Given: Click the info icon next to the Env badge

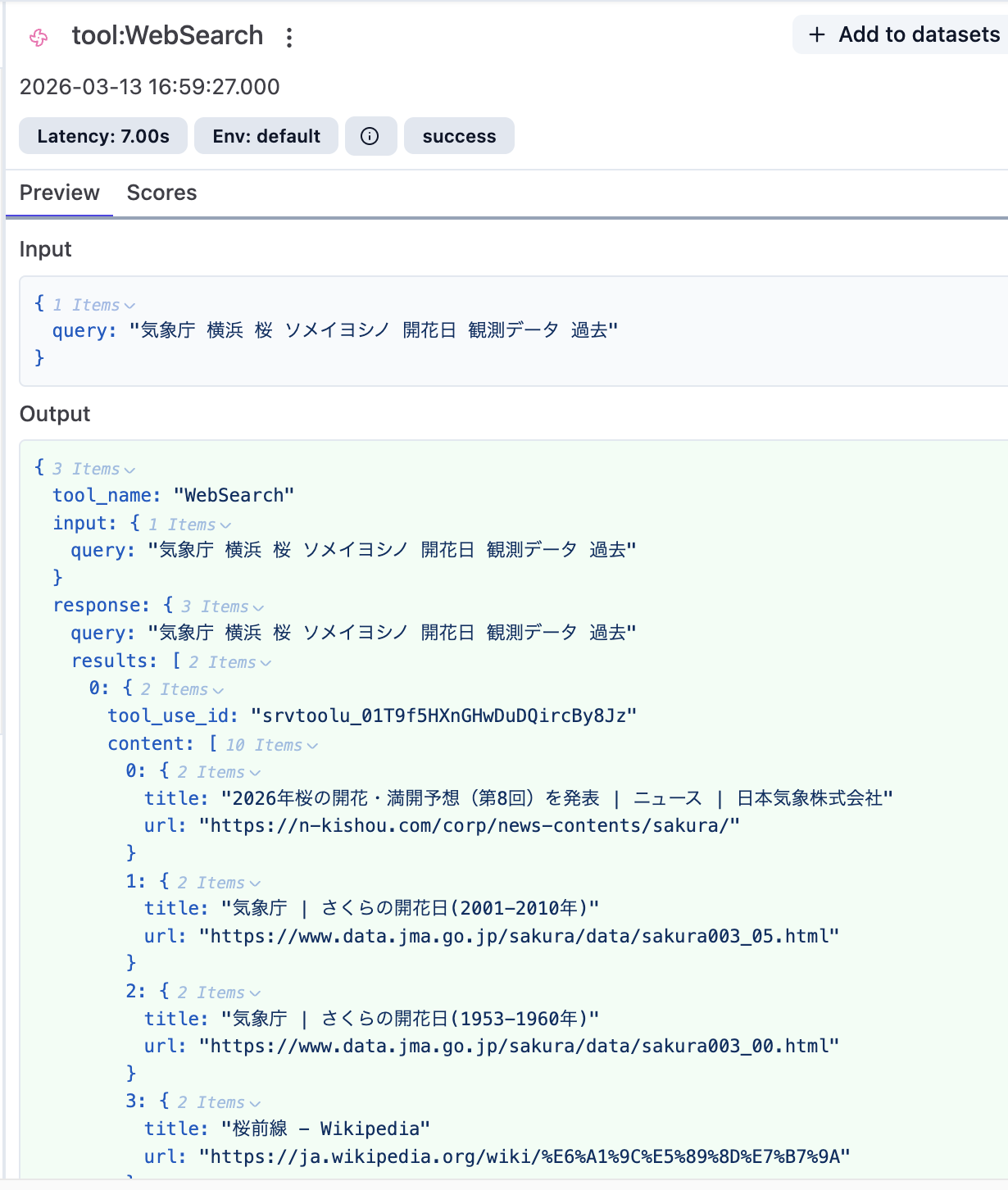Looking at the screenshot, I should [x=370, y=135].
